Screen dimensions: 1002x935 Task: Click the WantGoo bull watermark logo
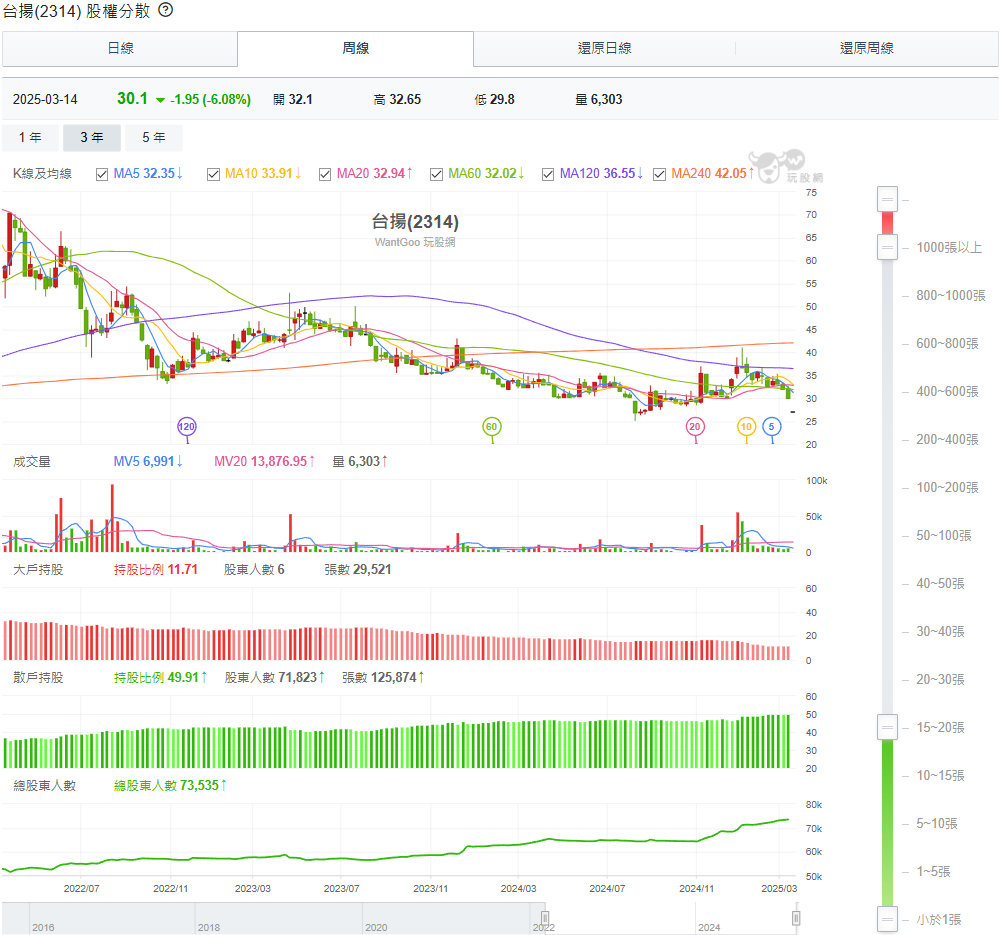[x=777, y=166]
